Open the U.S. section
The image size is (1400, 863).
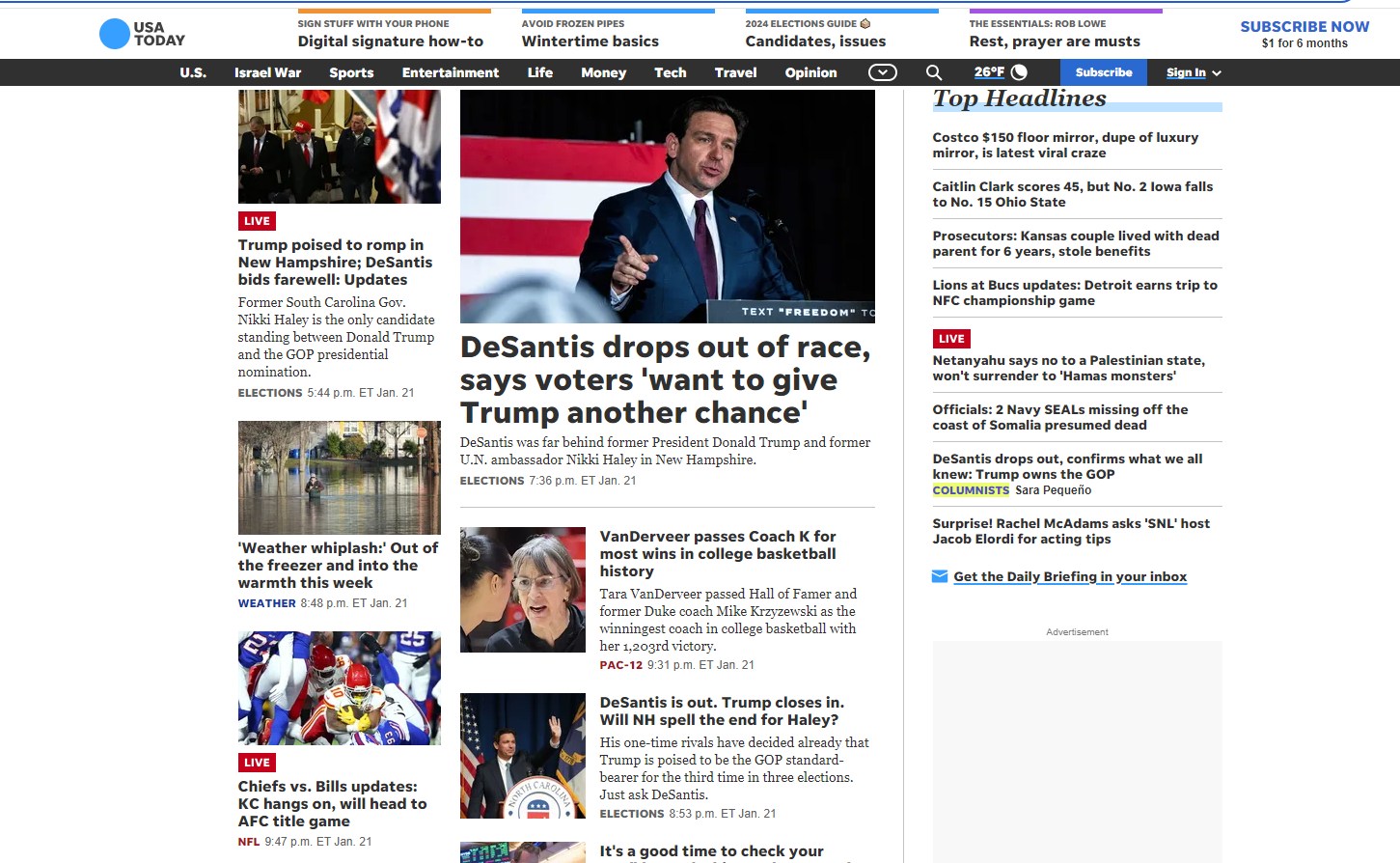pyautogui.click(x=193, y=72)
